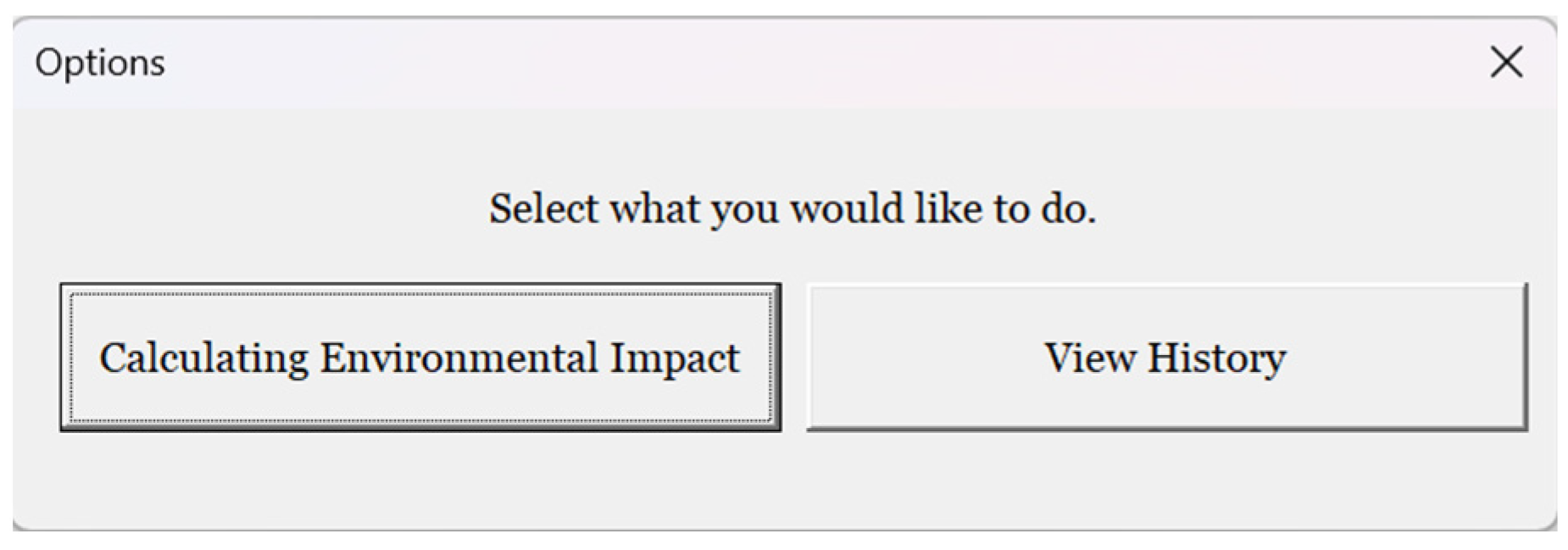Click the word 'Environmental' on the button
1568x550 pixels.
(459, 358)
